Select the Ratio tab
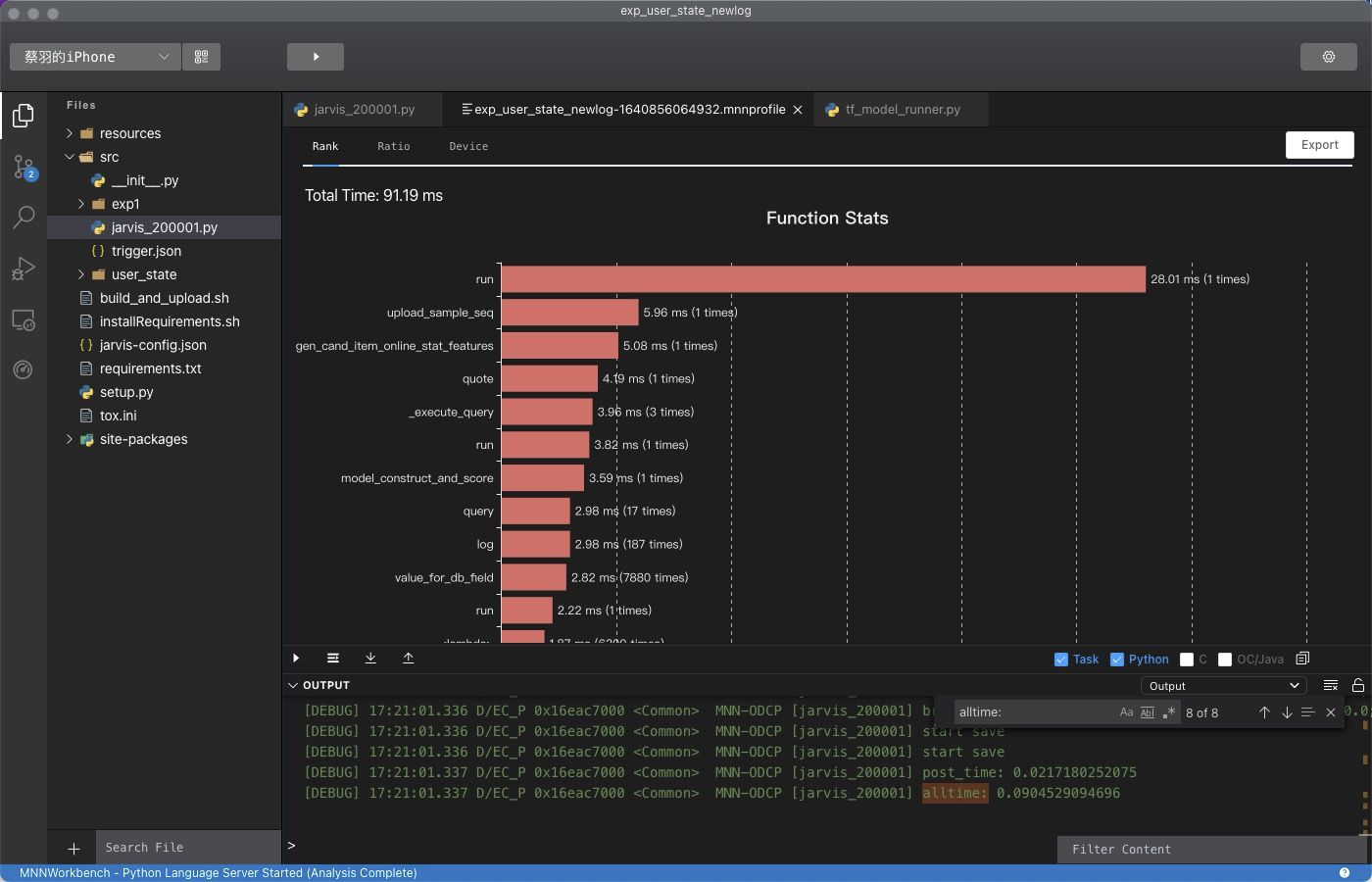The height and width of the screenshot is (882, 1372). coord(394,146)
